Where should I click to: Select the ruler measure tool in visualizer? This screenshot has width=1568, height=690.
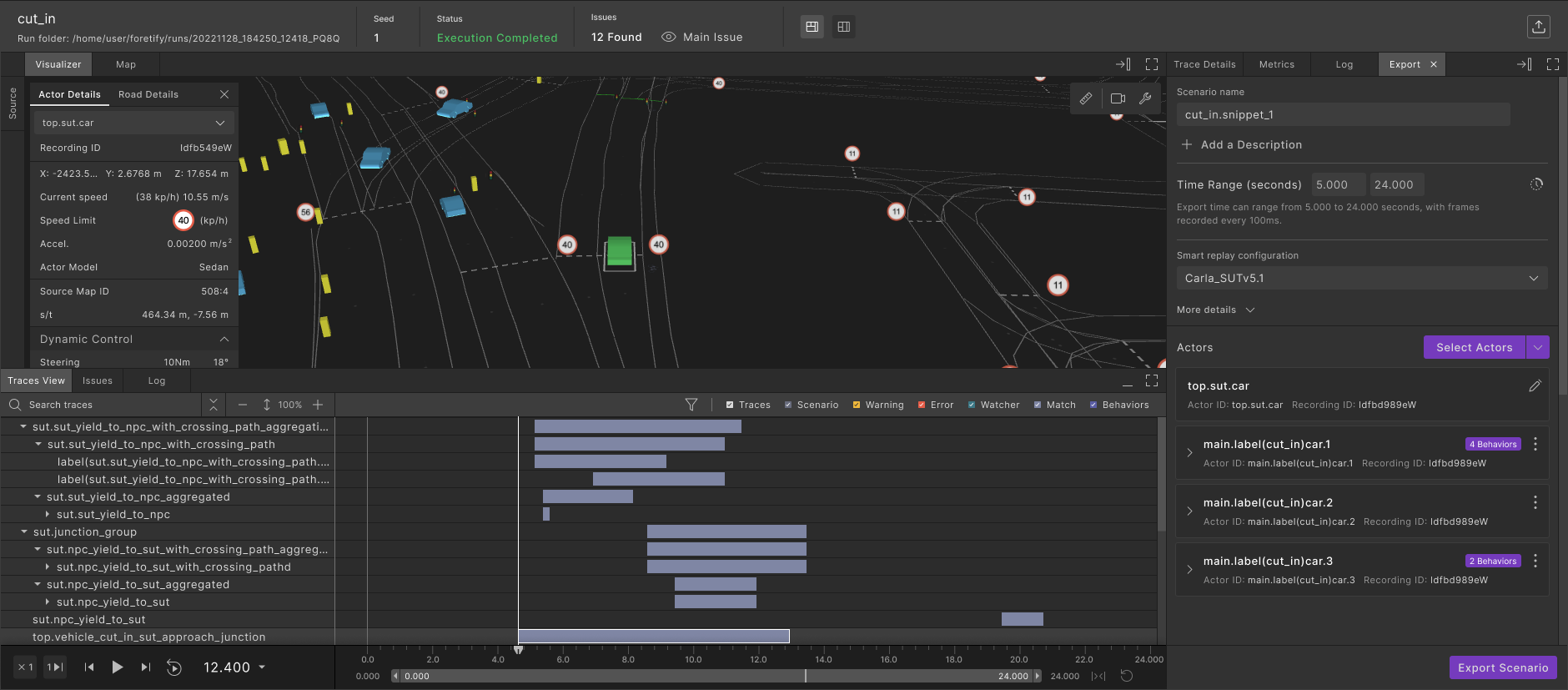1086,98
